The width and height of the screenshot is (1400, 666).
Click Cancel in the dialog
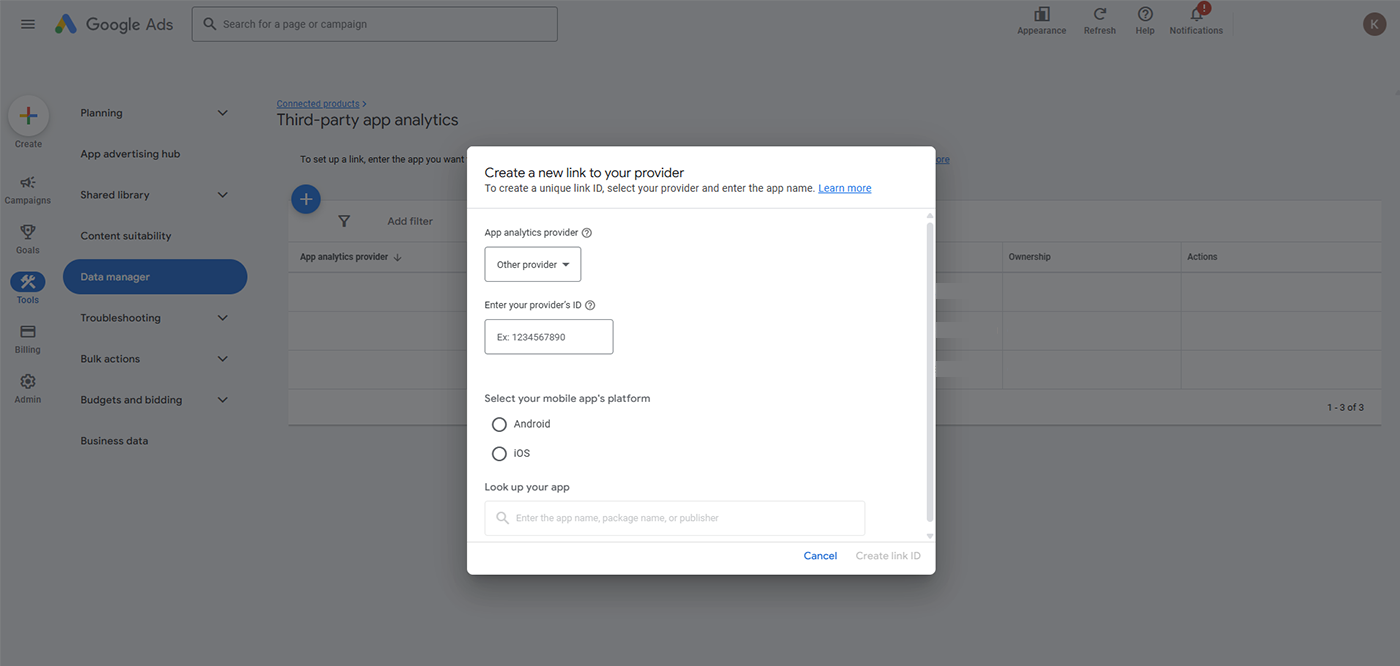[x=820, y=556]
